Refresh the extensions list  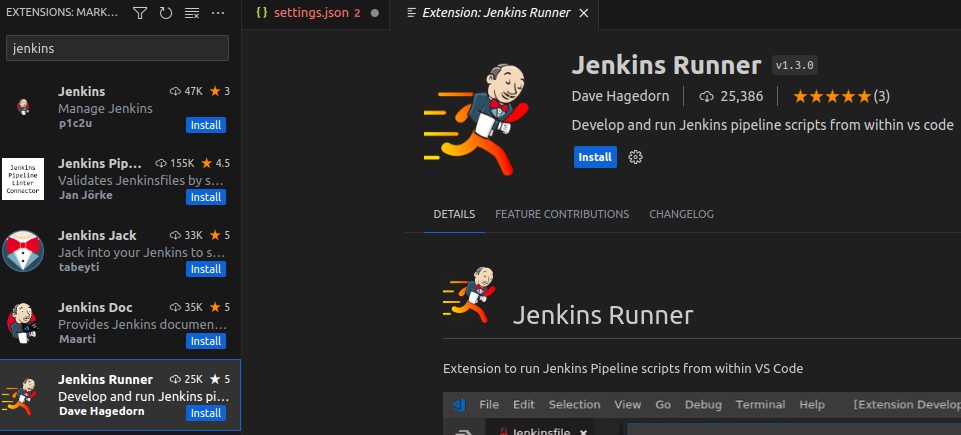[166, 14]
